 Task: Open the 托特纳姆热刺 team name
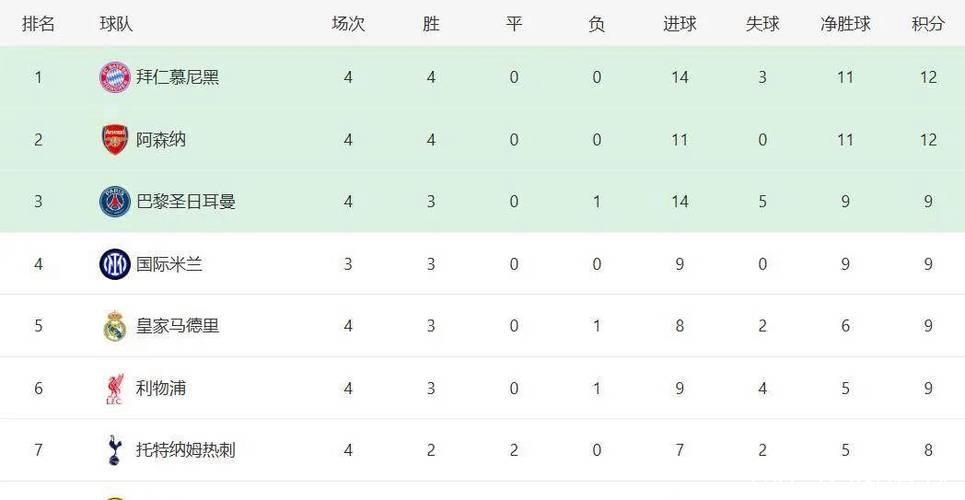(x=185, y=450)
